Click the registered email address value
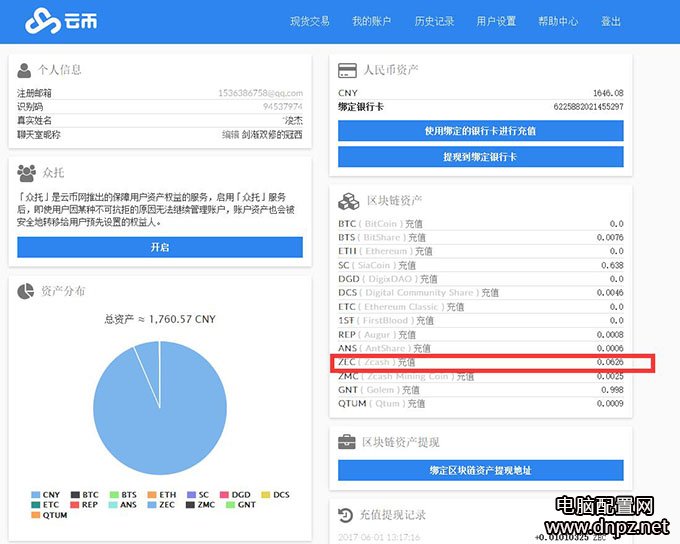The image size is (680, 544). [x=260, y=93]
